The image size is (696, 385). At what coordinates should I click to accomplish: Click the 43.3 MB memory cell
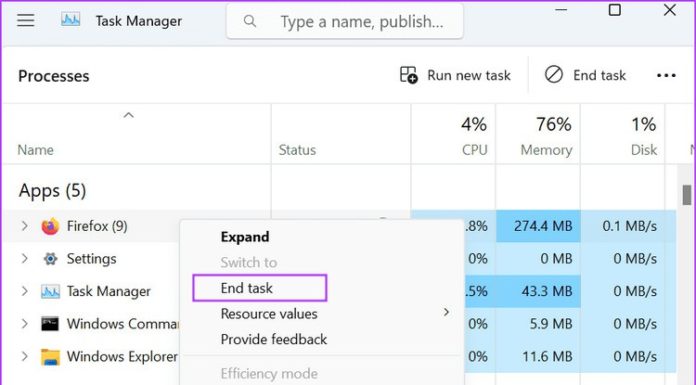click(538, 291)
